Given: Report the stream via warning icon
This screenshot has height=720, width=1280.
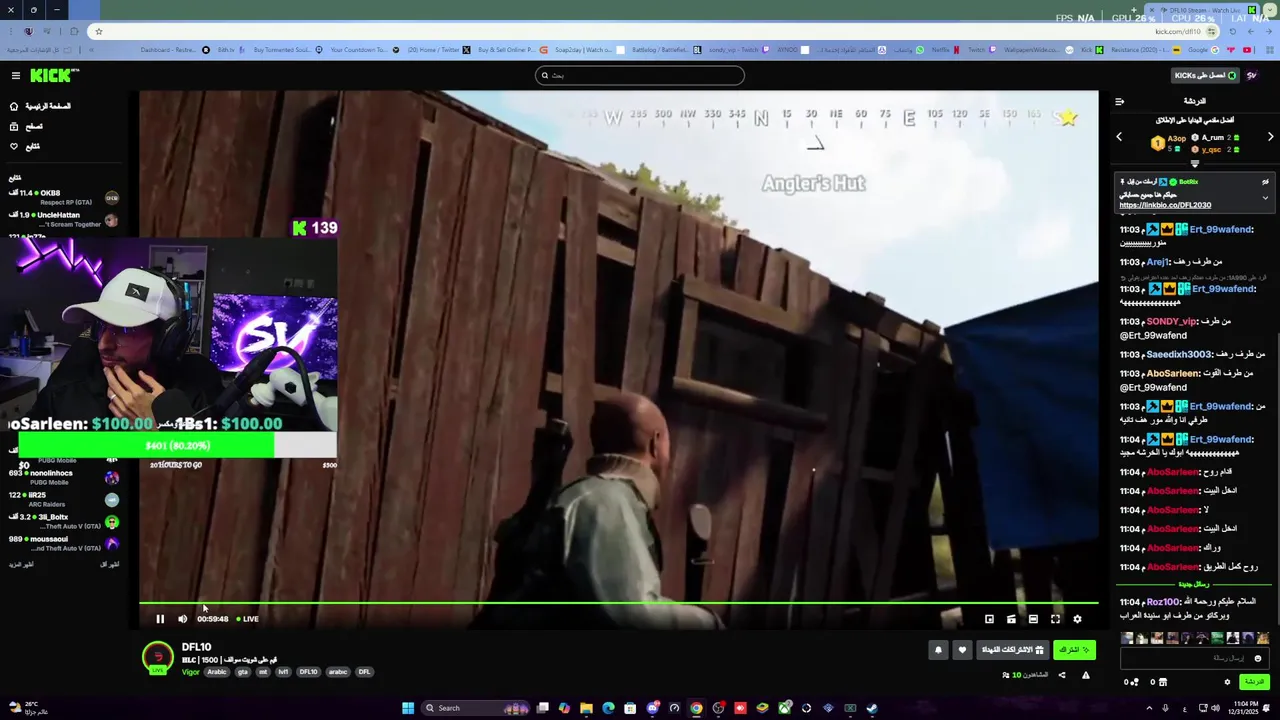Looking at the screenshot, I should click(x=1085, y=675).
